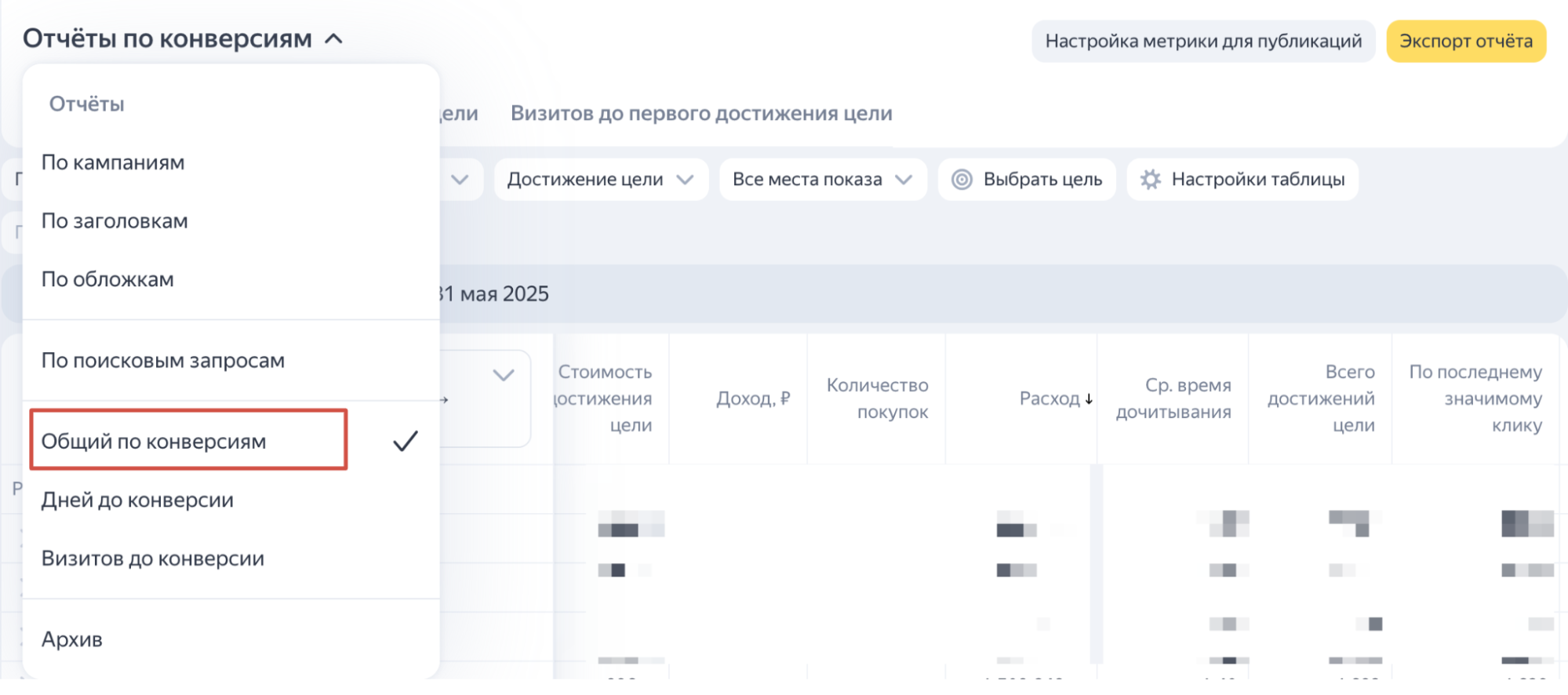1568x695 pixels.
Task: Select По кампаниям report
Action: pyautogui.click(x=231, y=162)
